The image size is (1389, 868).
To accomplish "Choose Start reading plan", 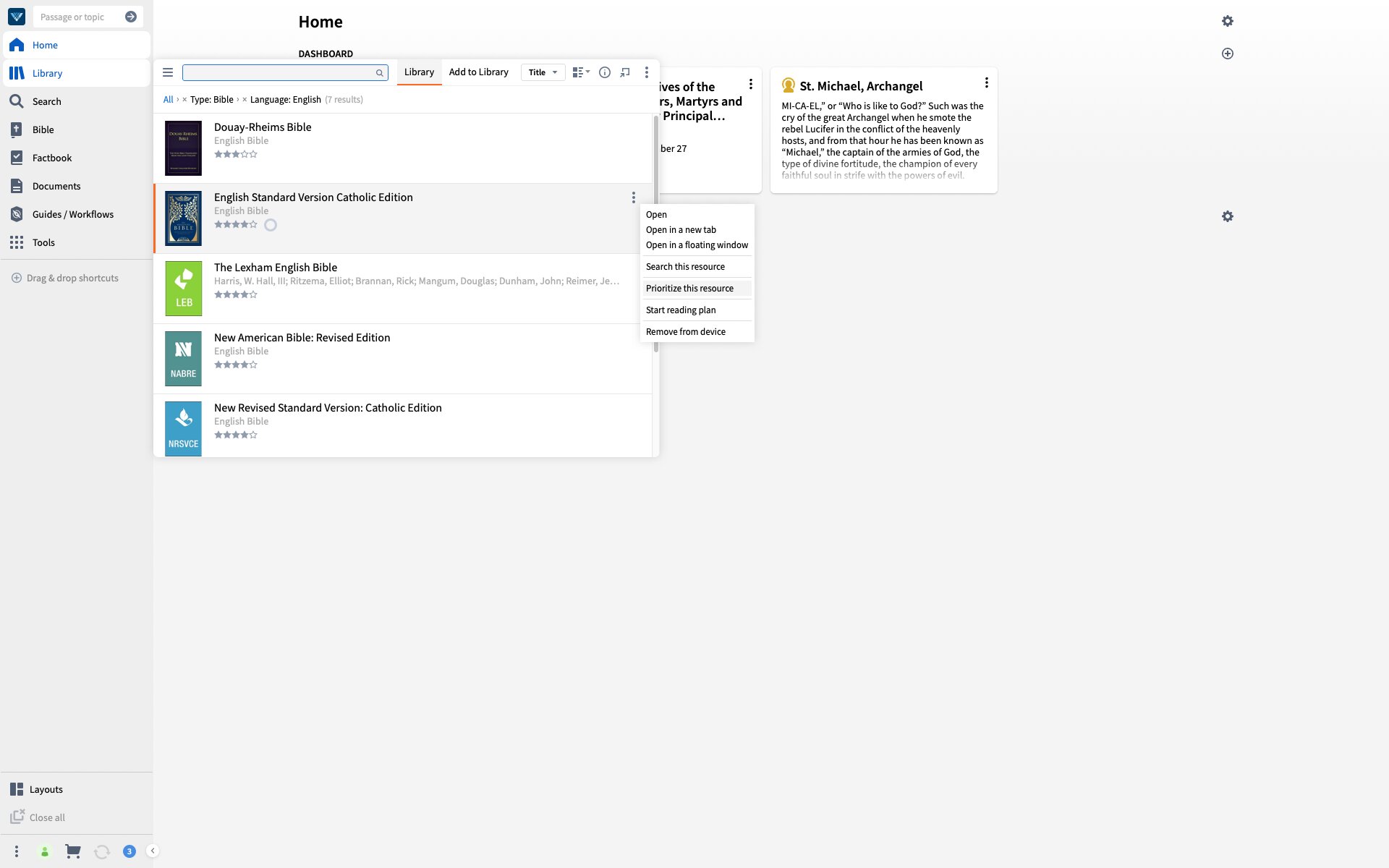I will pos(697,310).
